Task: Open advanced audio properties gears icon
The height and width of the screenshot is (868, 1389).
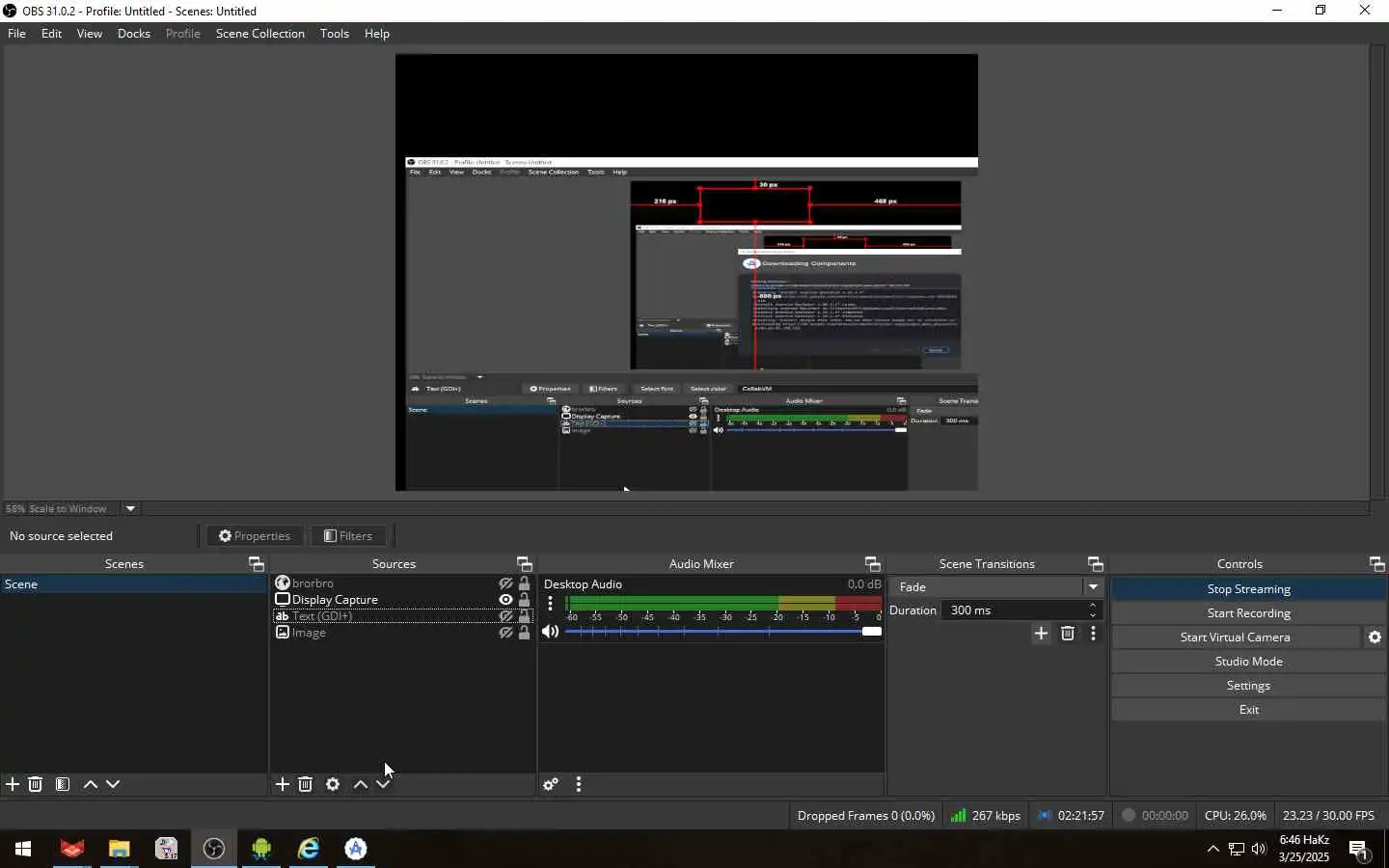Action: pos(551,784)
